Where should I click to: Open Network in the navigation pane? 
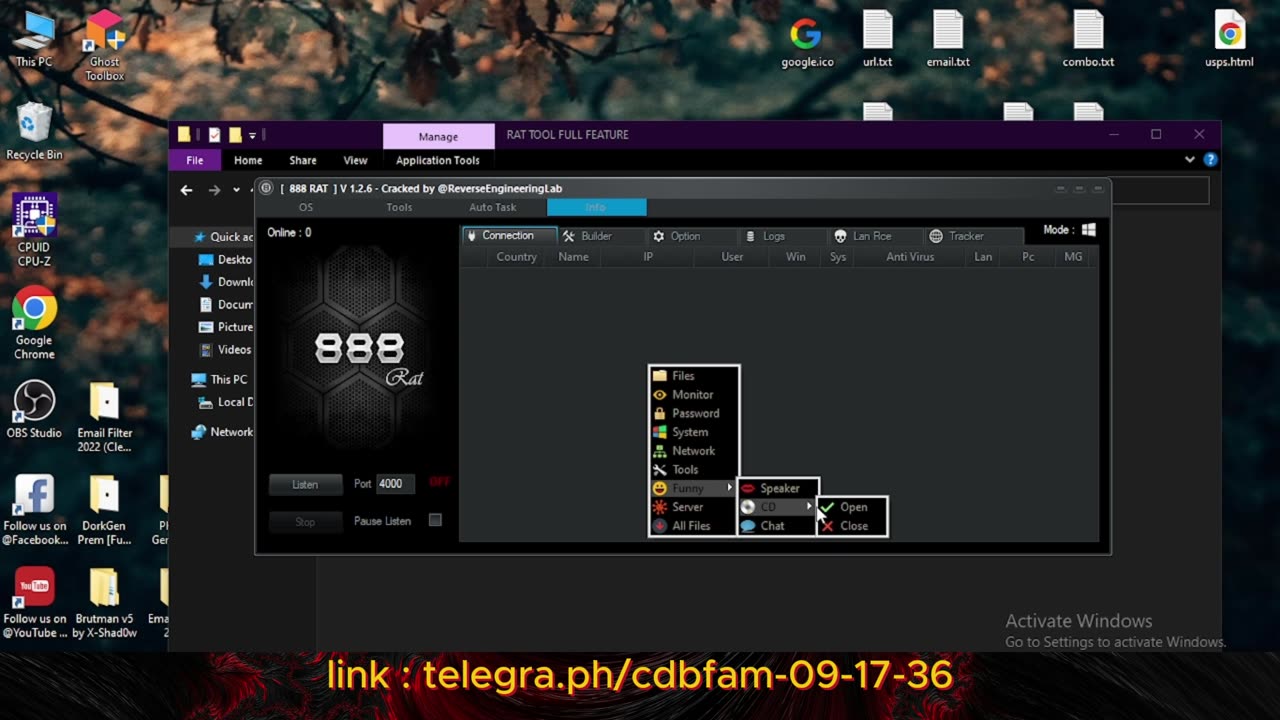(223, 432)
